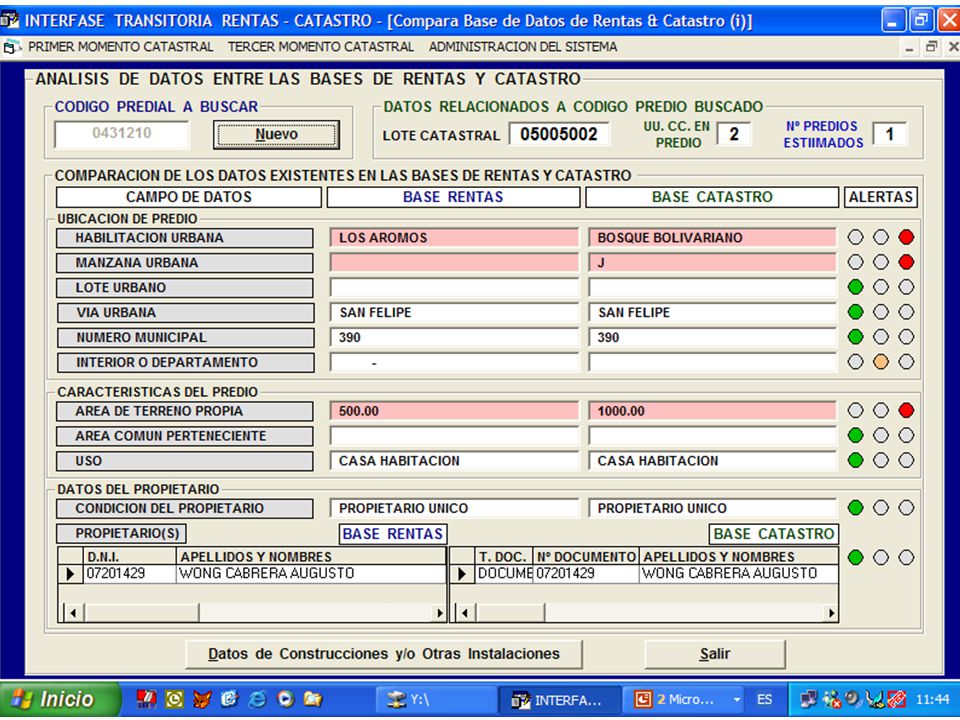Open the TERCER MOMENTO CATASTRAL menu
This screenshot has height=720, width=960.
click(321, 47)
